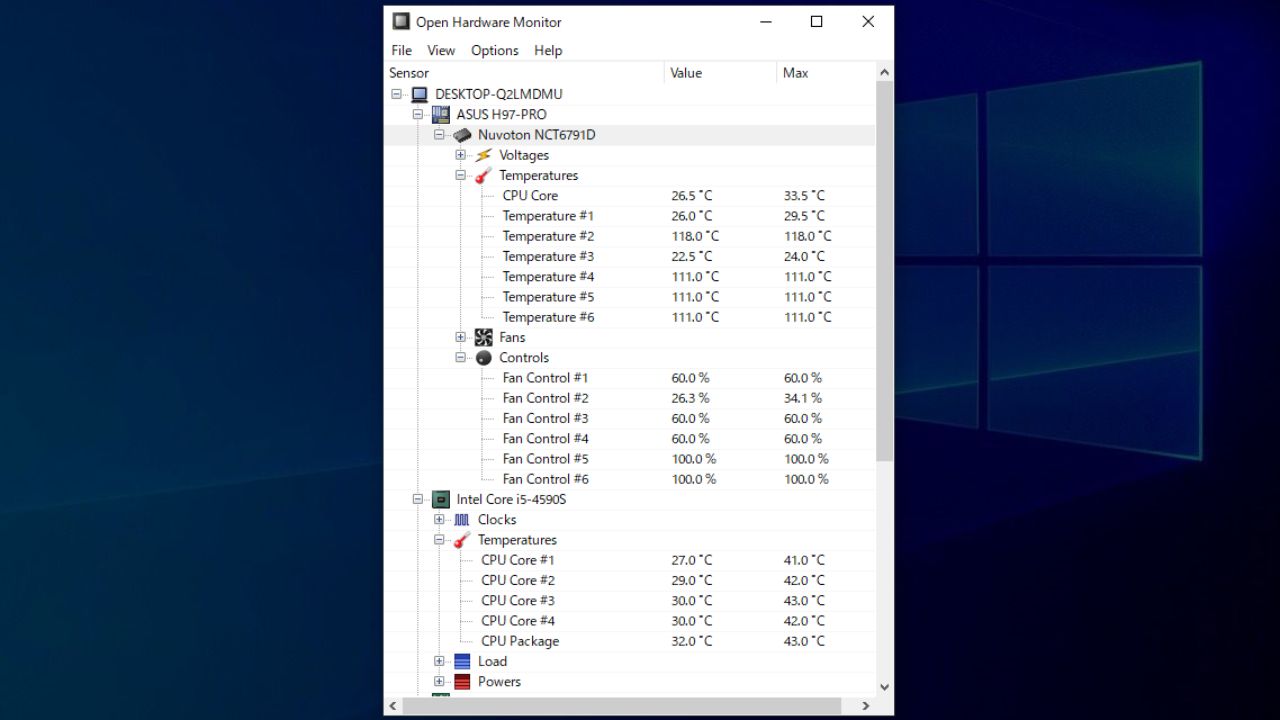Select the Temperature #4 row

point(630,277)
